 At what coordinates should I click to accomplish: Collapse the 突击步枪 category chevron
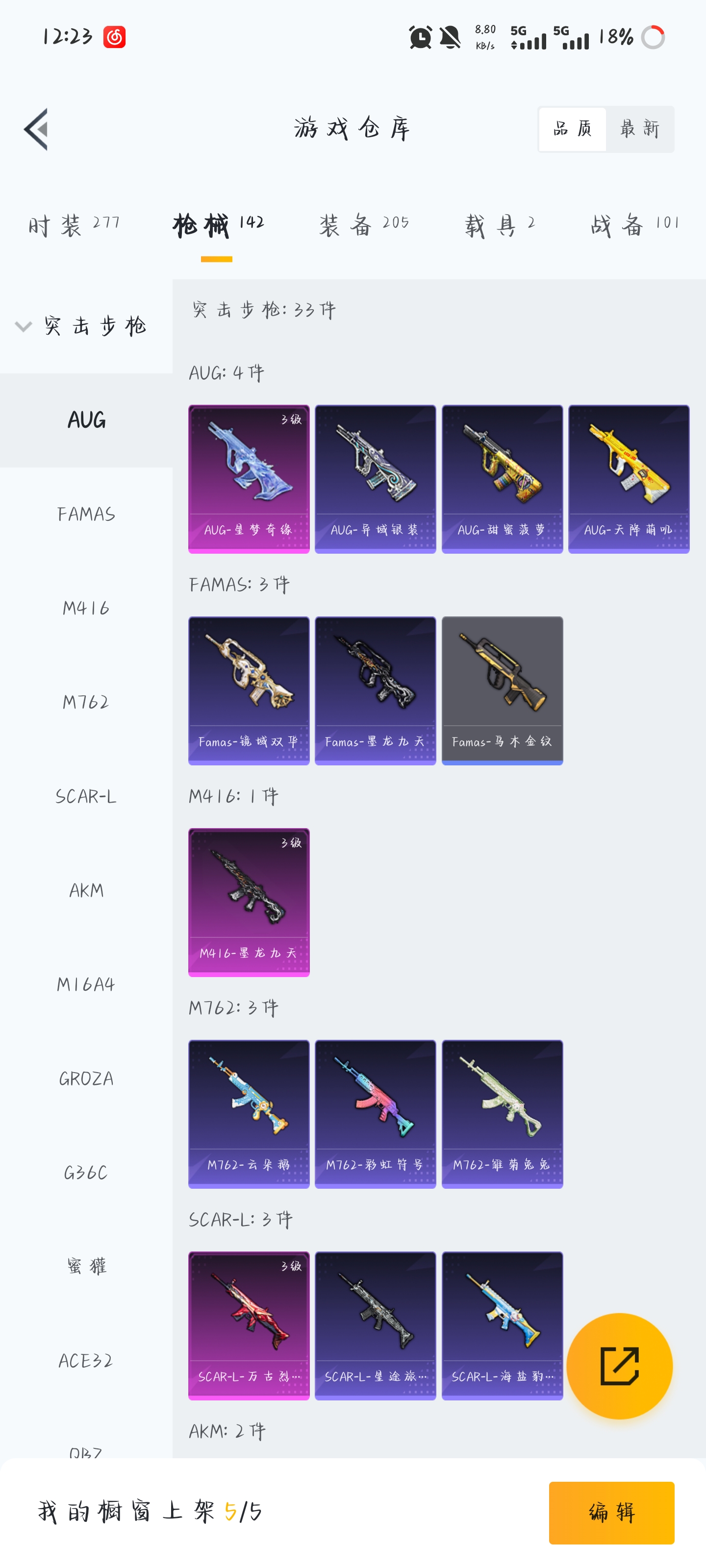coord(23,326)
